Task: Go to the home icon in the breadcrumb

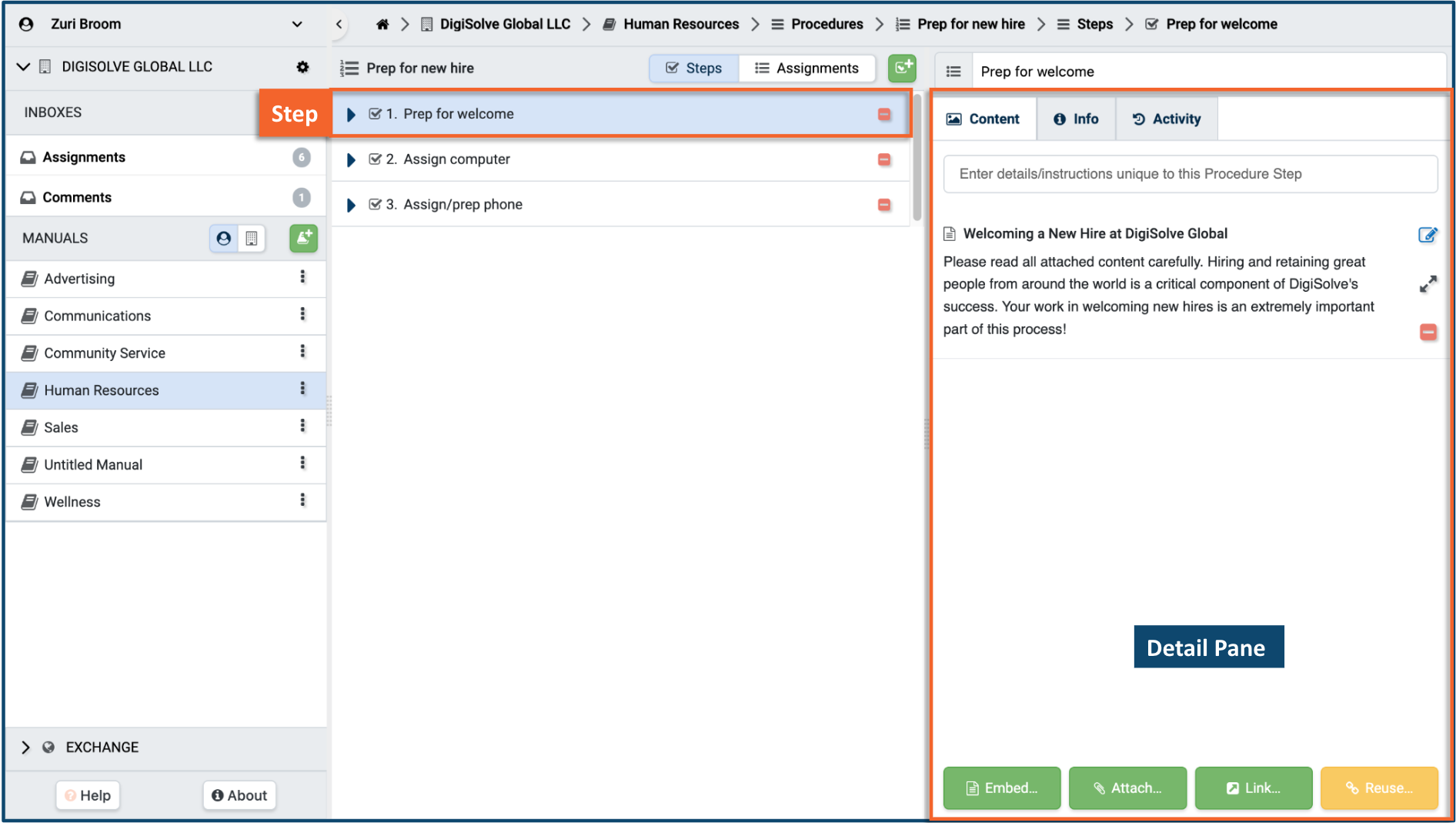Action: coord(382,24)
